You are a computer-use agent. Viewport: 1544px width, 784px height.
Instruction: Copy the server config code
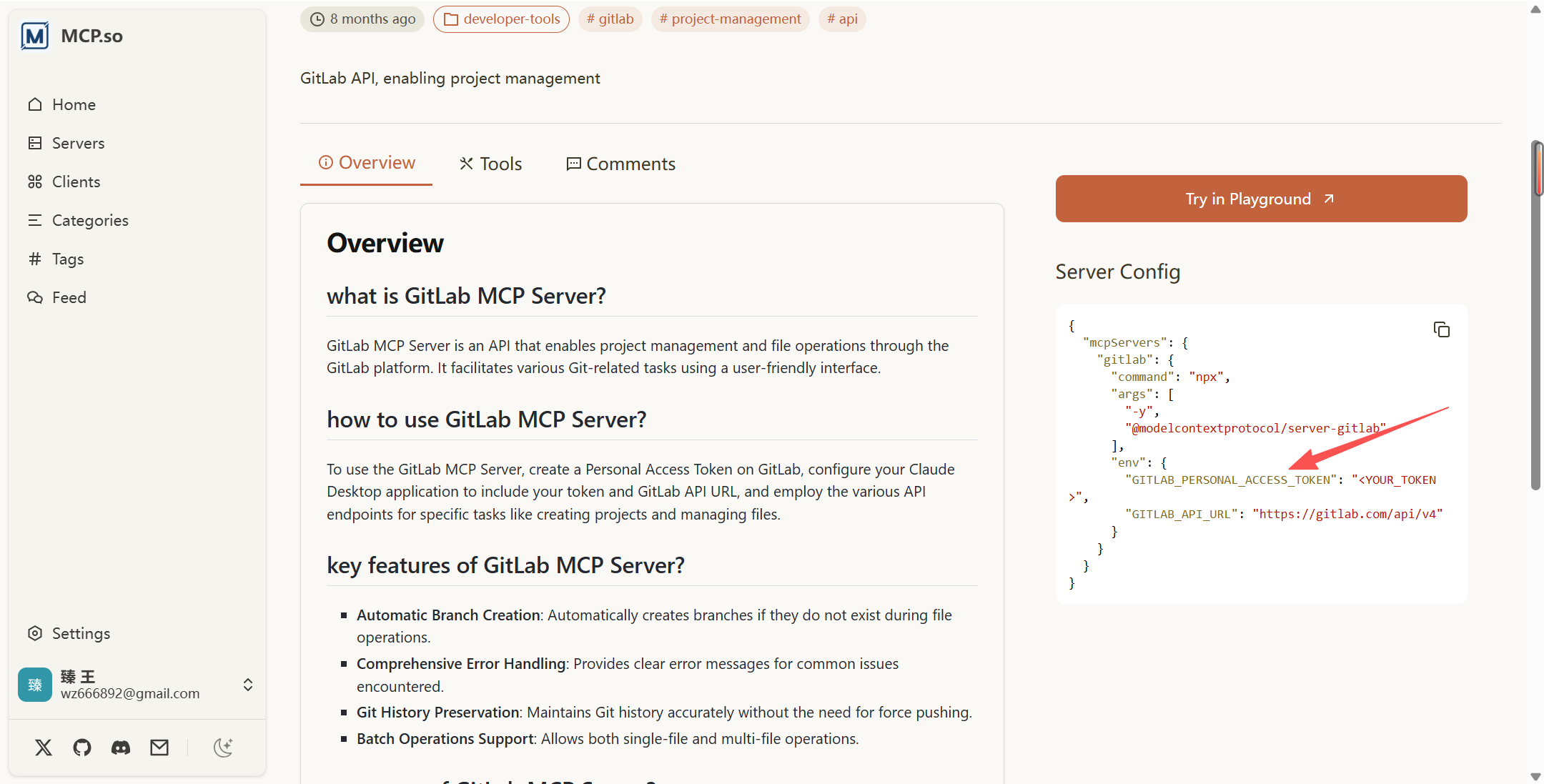pos(1441,329)
